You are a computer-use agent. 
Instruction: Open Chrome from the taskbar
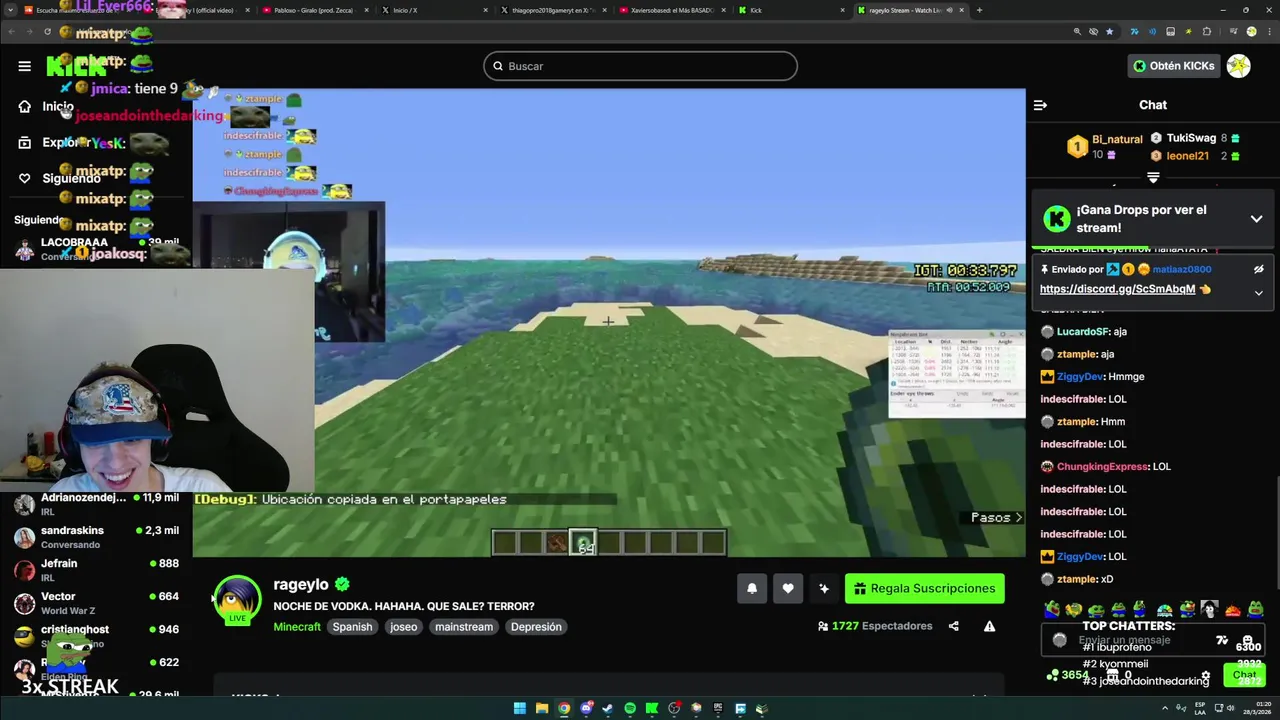click(x=564, y=708)
